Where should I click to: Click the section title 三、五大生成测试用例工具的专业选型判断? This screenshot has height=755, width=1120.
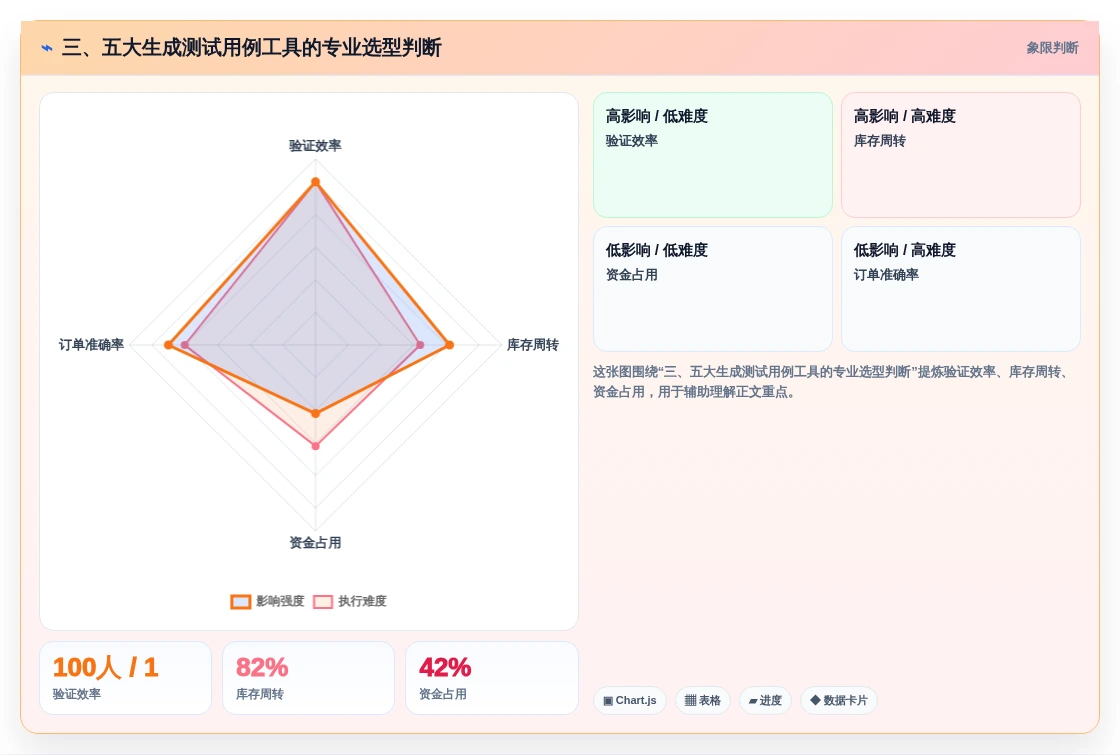pyautogui.click(x=251, y=48)
